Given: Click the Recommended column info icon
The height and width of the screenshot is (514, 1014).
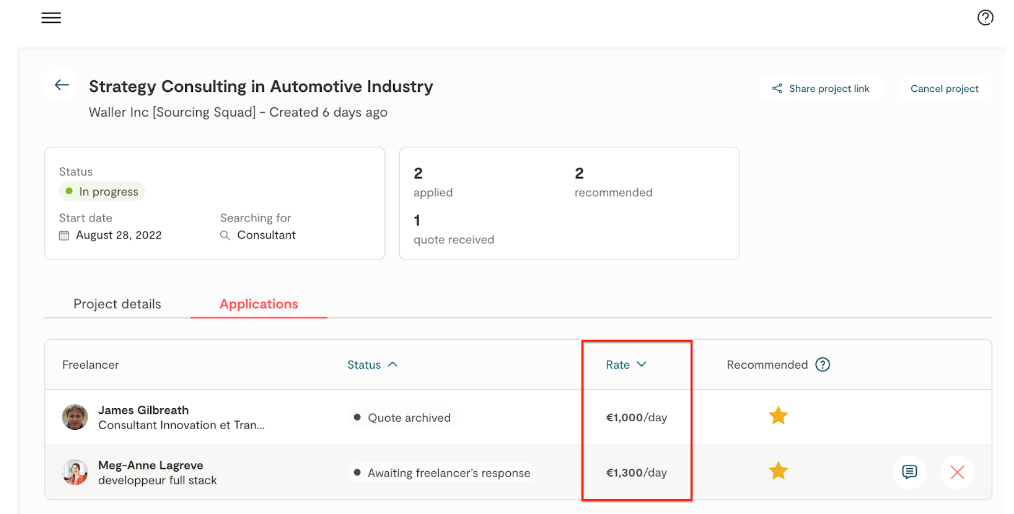Looking at the screenshot, I should click(823, 365).
